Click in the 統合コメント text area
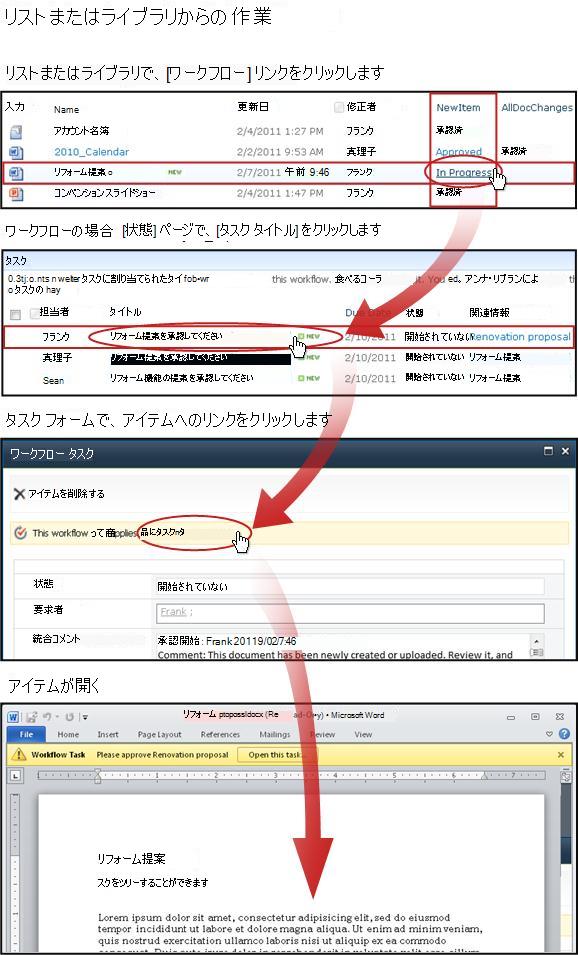This screenshot has height=955, width=578. point(341,647)
